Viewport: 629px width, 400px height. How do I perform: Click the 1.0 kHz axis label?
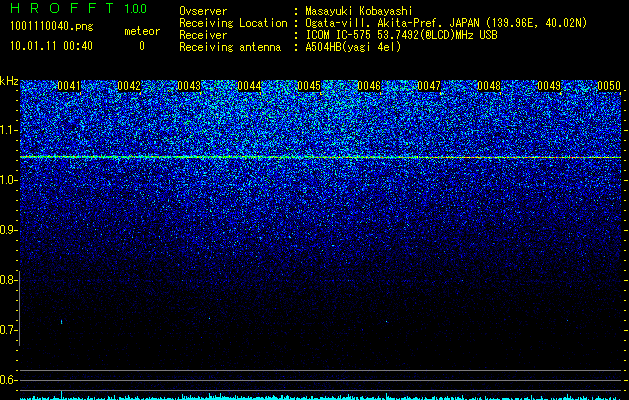7,180
